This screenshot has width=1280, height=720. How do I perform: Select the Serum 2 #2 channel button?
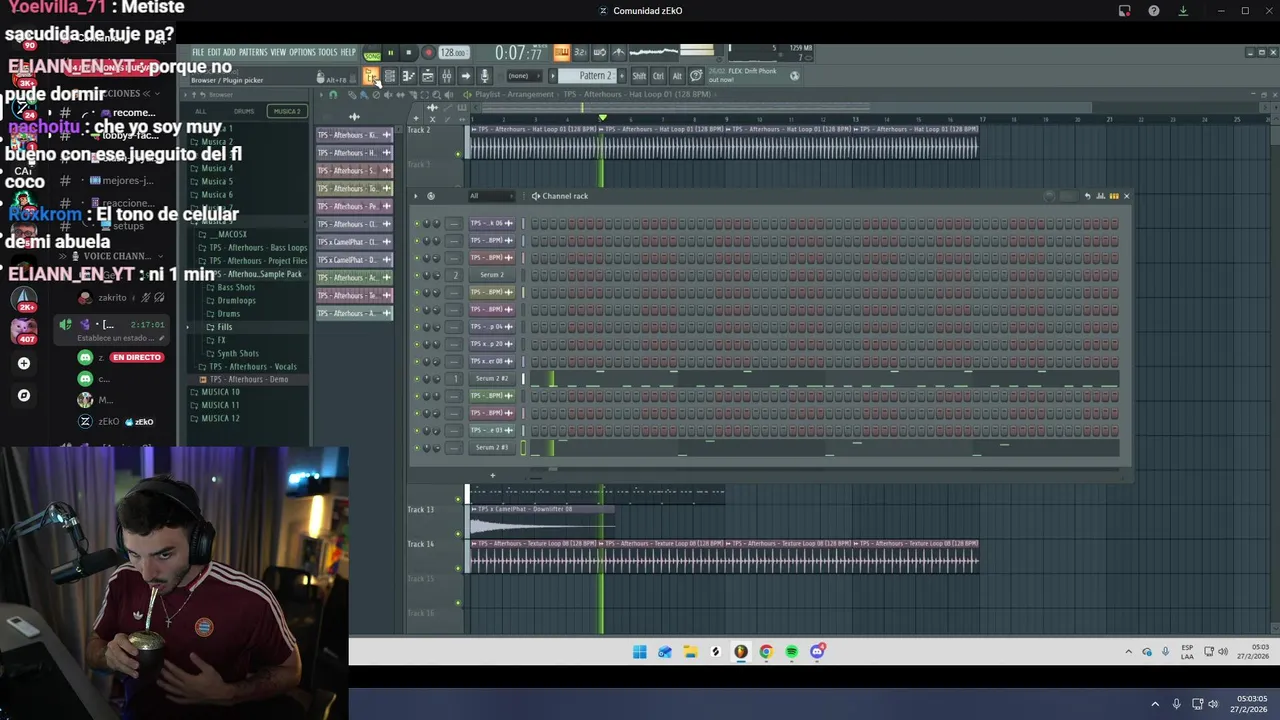(491, 379)
